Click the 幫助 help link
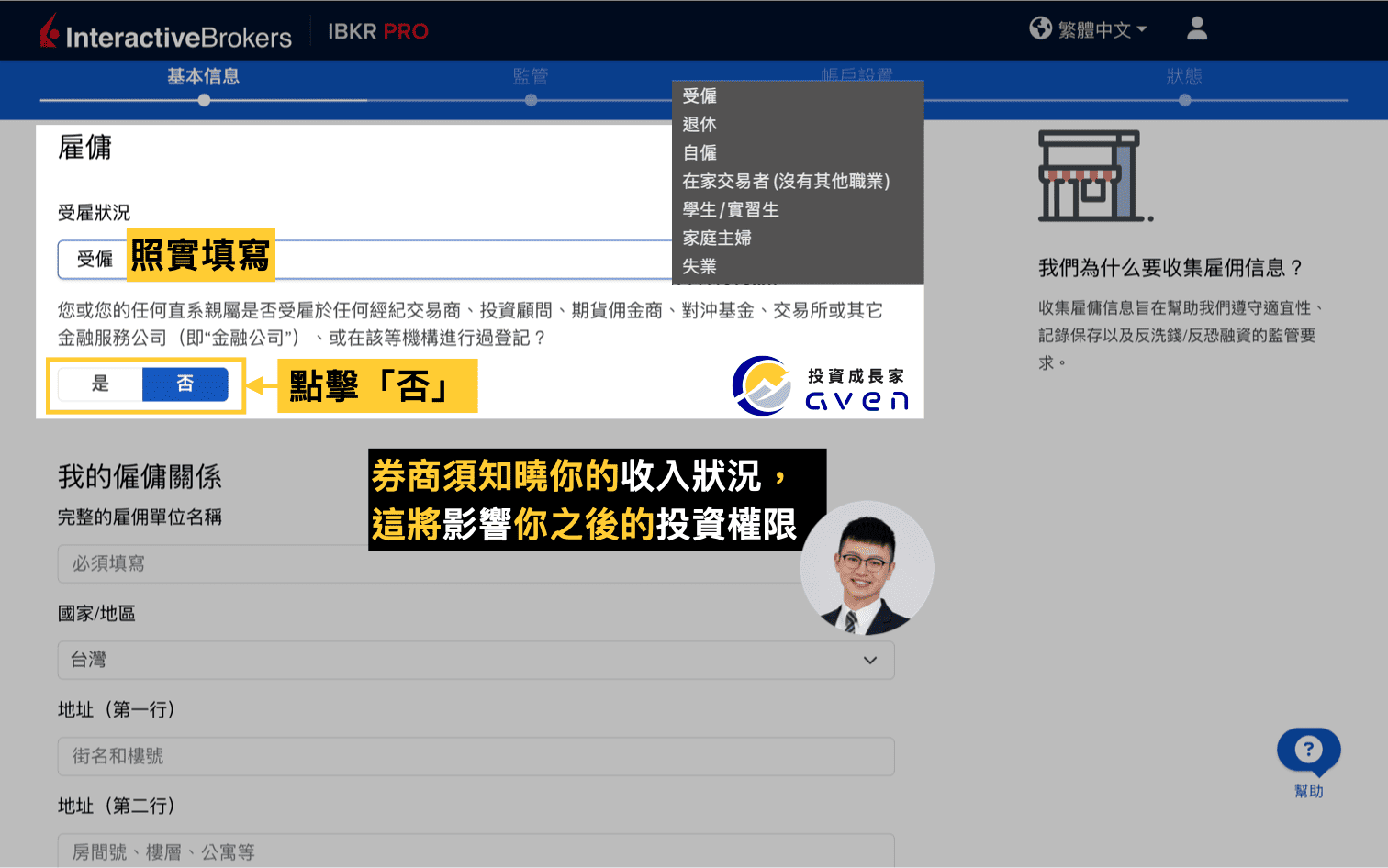This screenshot has height=868, width=1388. coord(1308,791)
